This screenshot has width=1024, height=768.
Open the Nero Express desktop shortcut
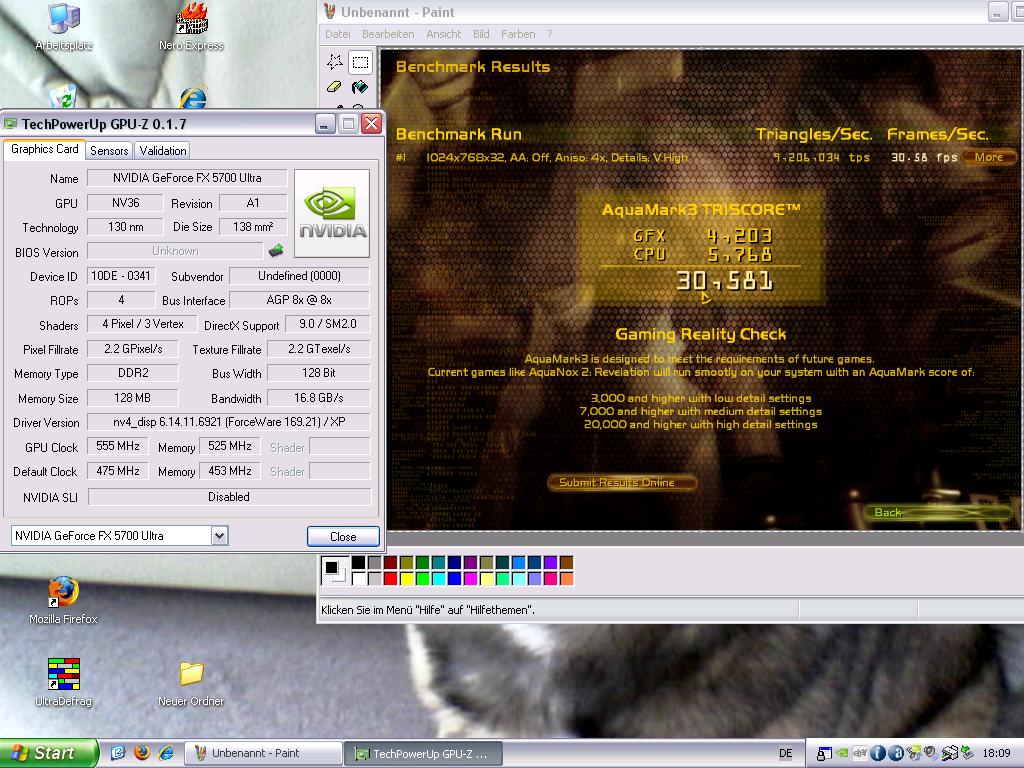(x=191, y=27)
